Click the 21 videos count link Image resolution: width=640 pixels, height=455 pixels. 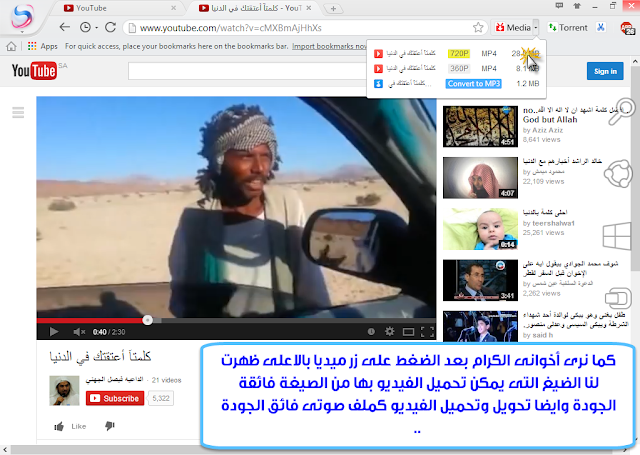click(167, 380)
